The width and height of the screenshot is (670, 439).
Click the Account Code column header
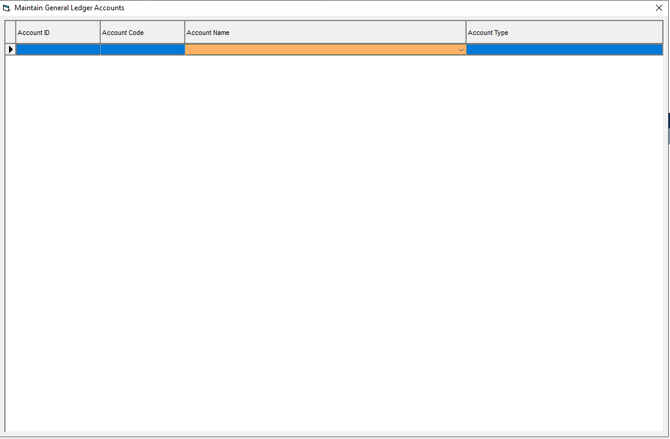tap(143, 32)
